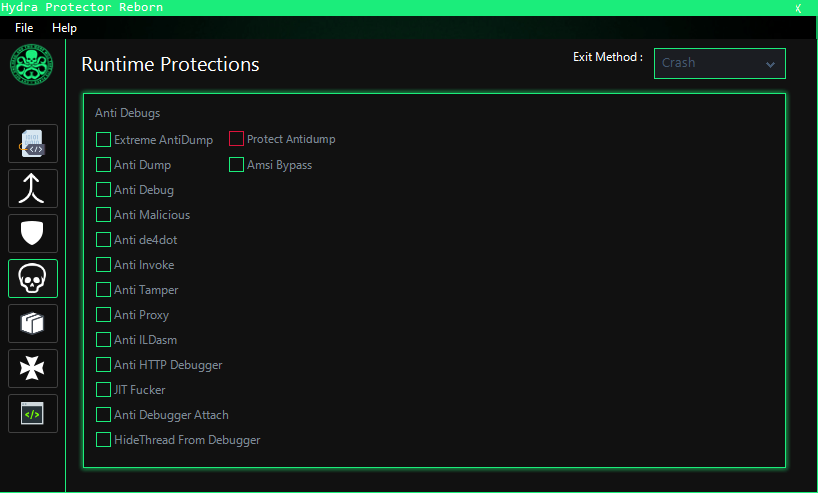Image resolution: width=818 pixels, height=493 pixels.
Task: Check the Anti HTTP Debugger option
Action: coord(104,365)
